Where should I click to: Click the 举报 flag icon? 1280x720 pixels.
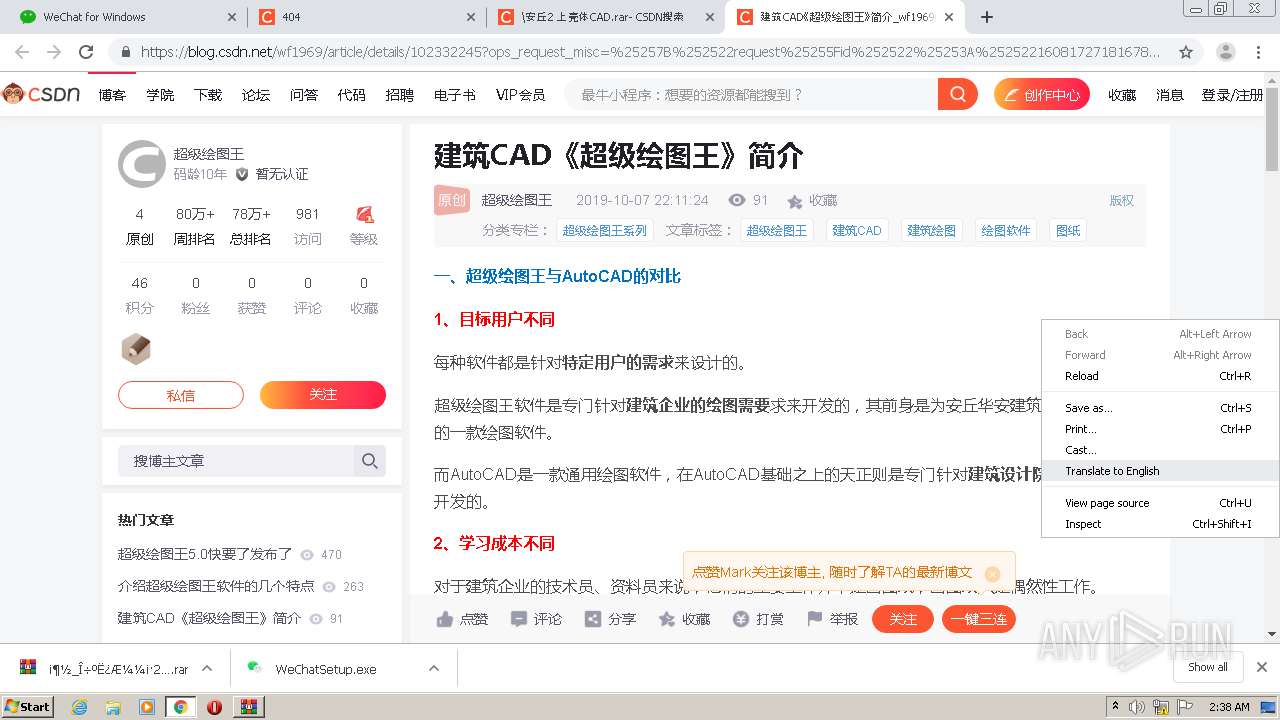815,619
